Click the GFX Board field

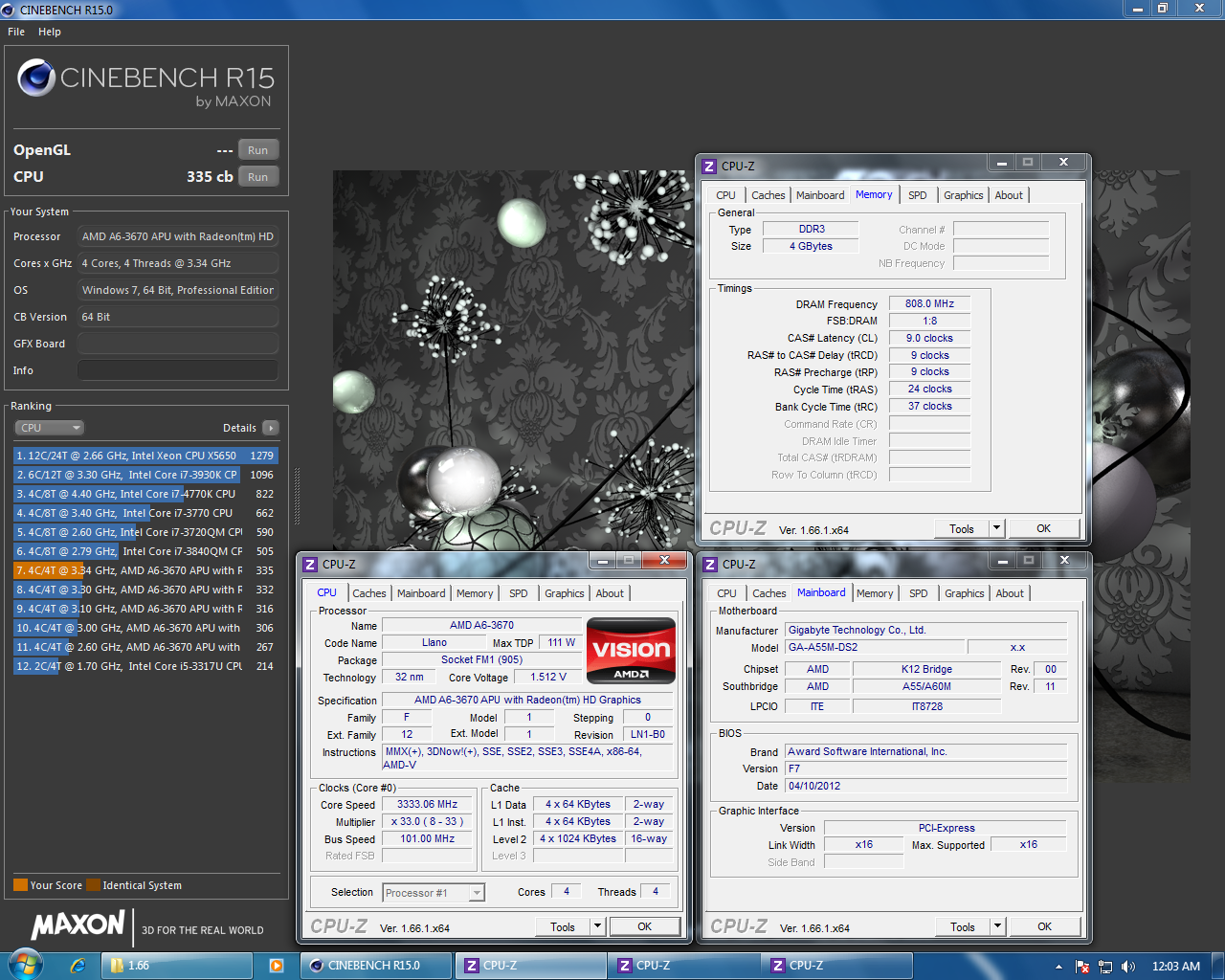tap(178, 344)
